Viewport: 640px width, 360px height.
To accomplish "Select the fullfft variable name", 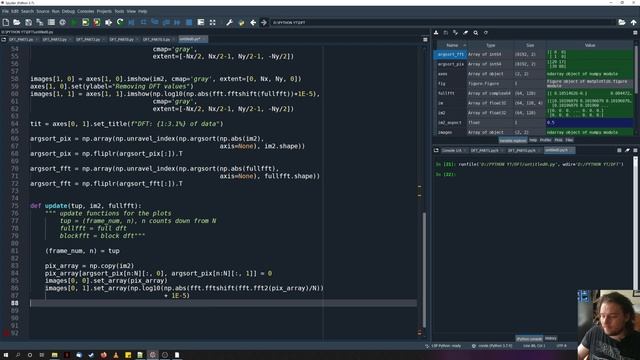I will click(x=446, y=93).
